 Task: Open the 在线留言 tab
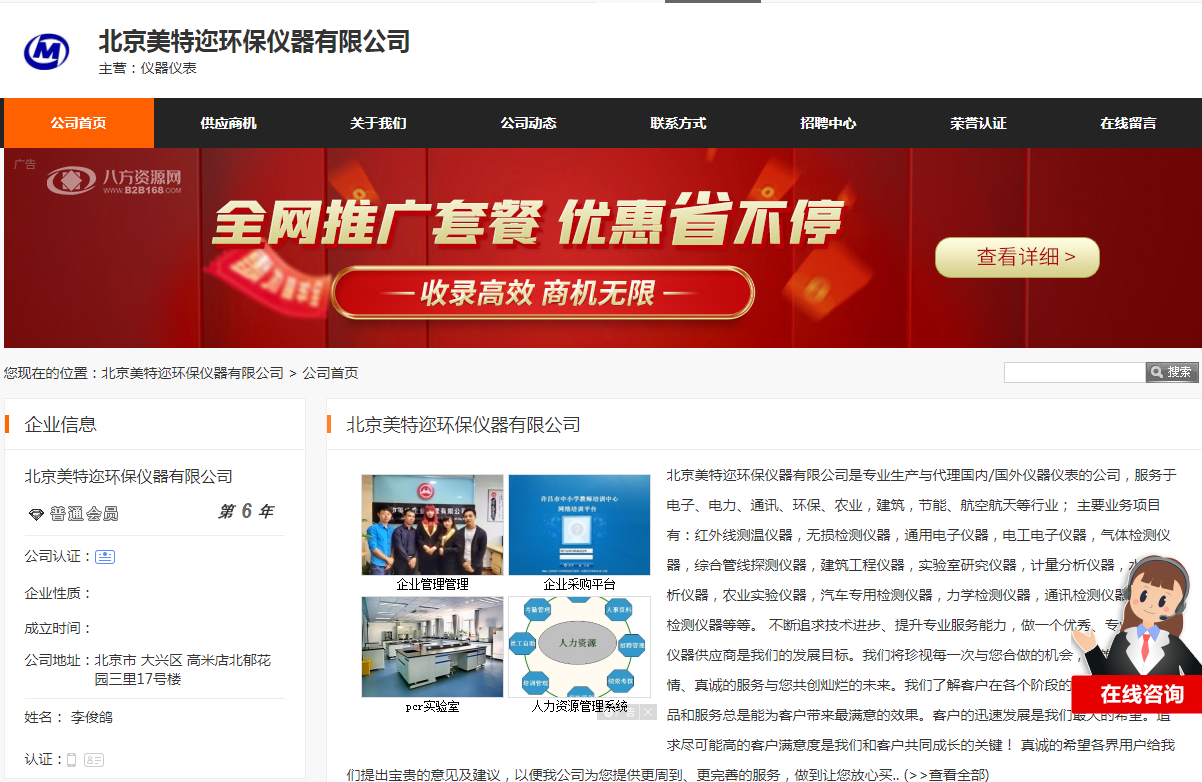pyautogui.click(x=1128, y=123)
